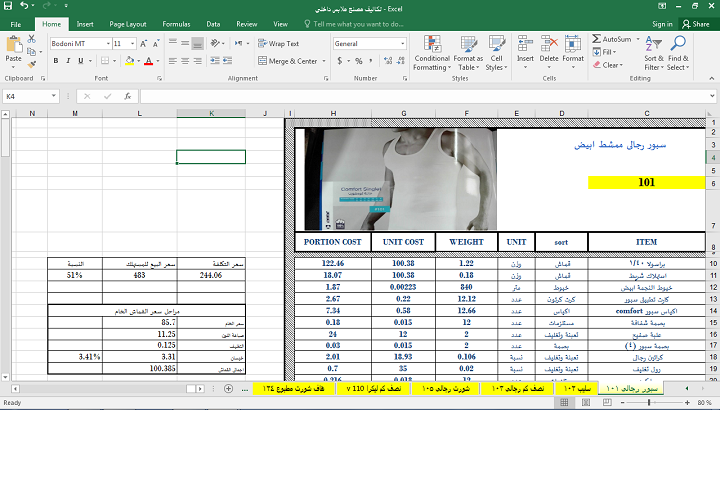This screenshot has width=720, height=480.
Task: Increase font size with the larger A icon
Action: 144,44
